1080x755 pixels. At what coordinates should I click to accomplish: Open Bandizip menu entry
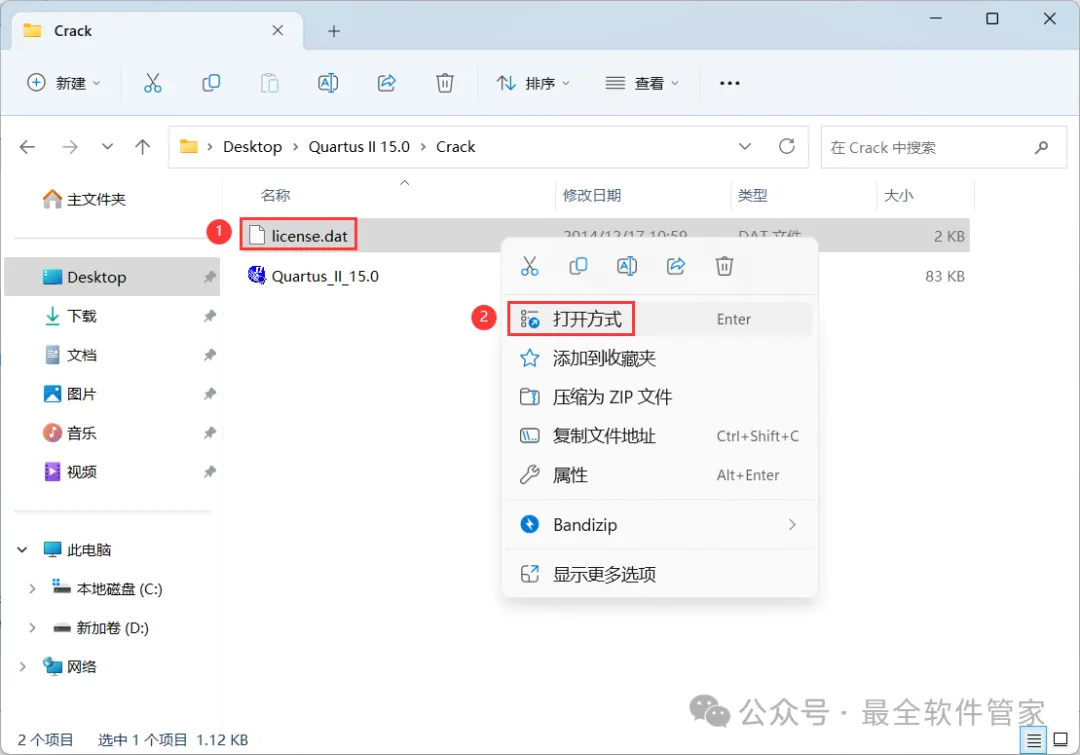(x=660, y=525)
